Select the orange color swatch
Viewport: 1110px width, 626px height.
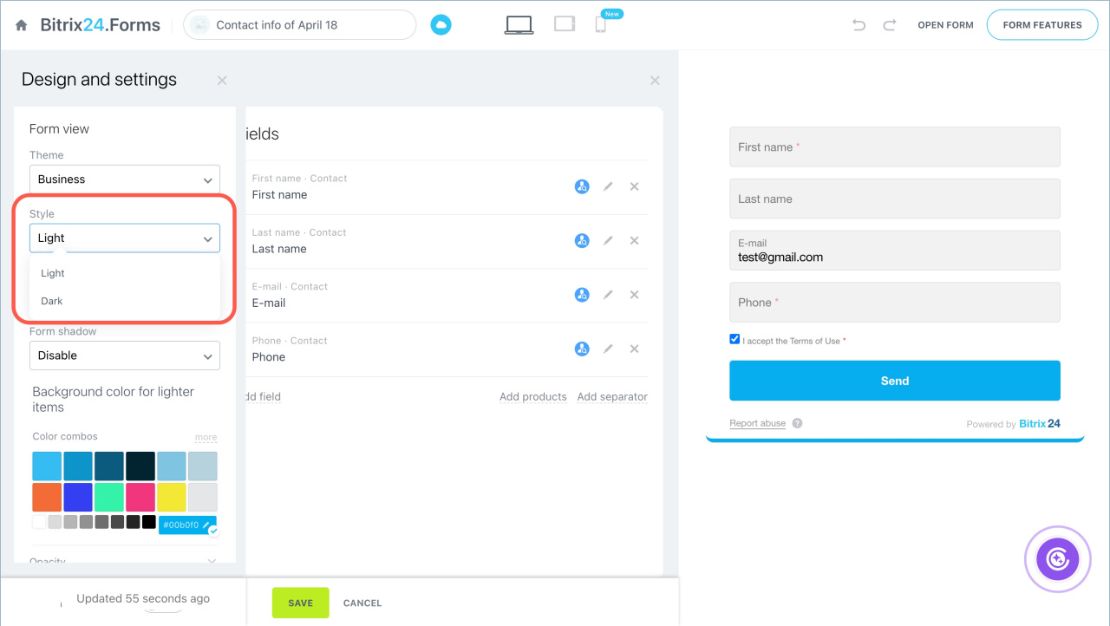point(47,497)
